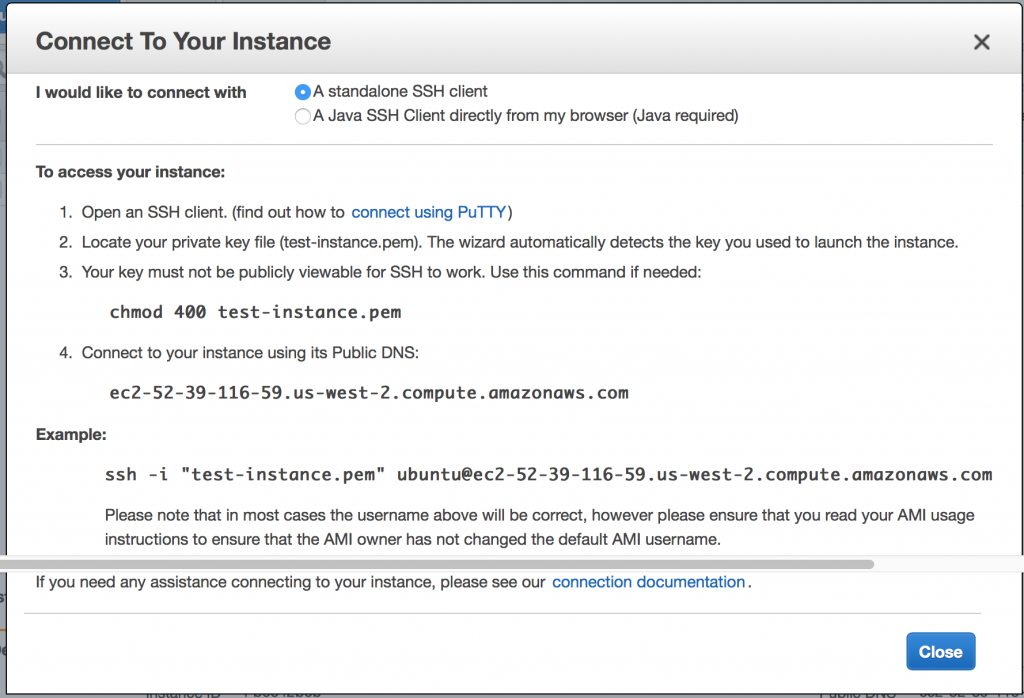Click the 'Example:' heading

[x=71, y=435]
